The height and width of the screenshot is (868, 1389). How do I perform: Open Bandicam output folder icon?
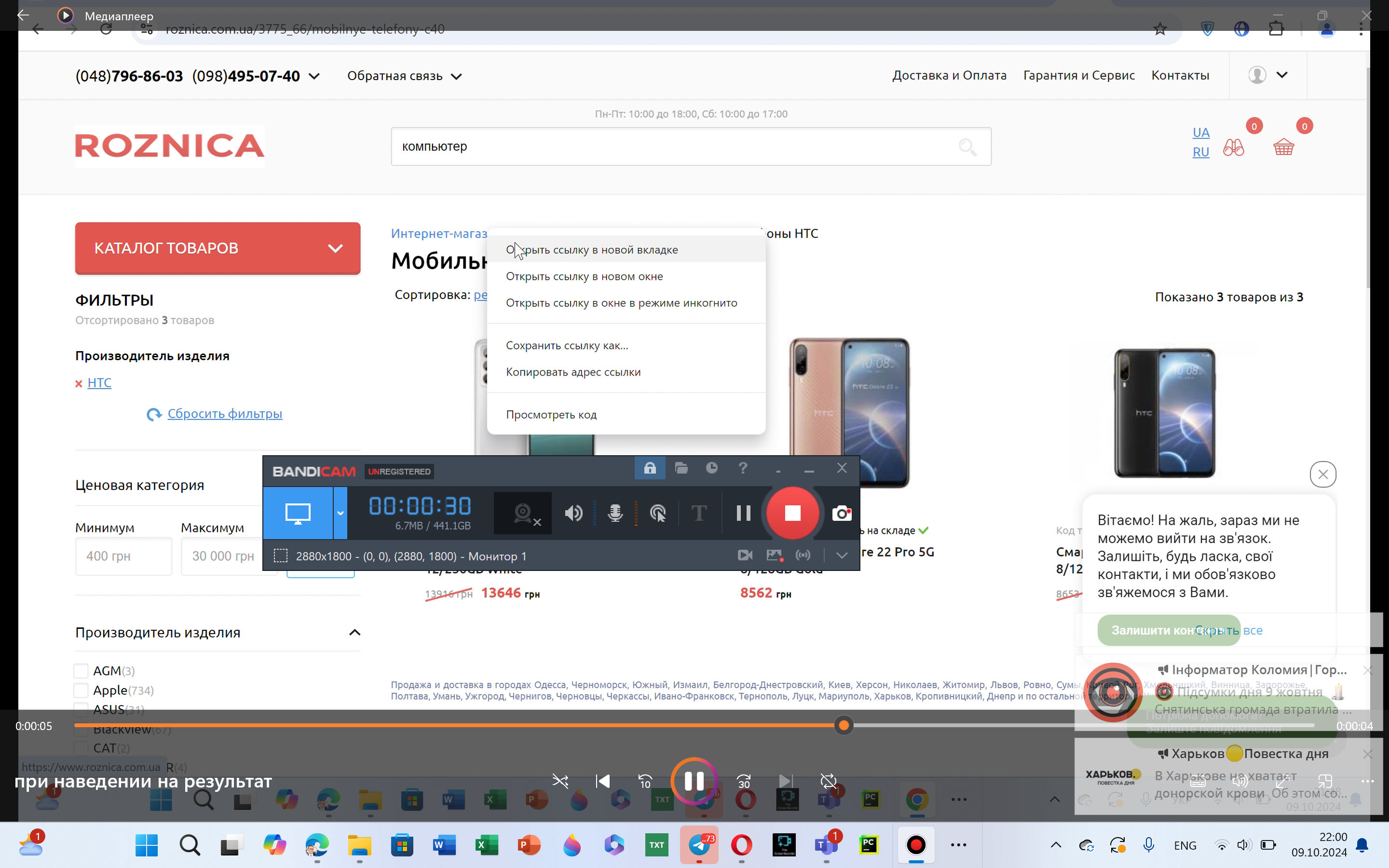(x=681, y=468)
